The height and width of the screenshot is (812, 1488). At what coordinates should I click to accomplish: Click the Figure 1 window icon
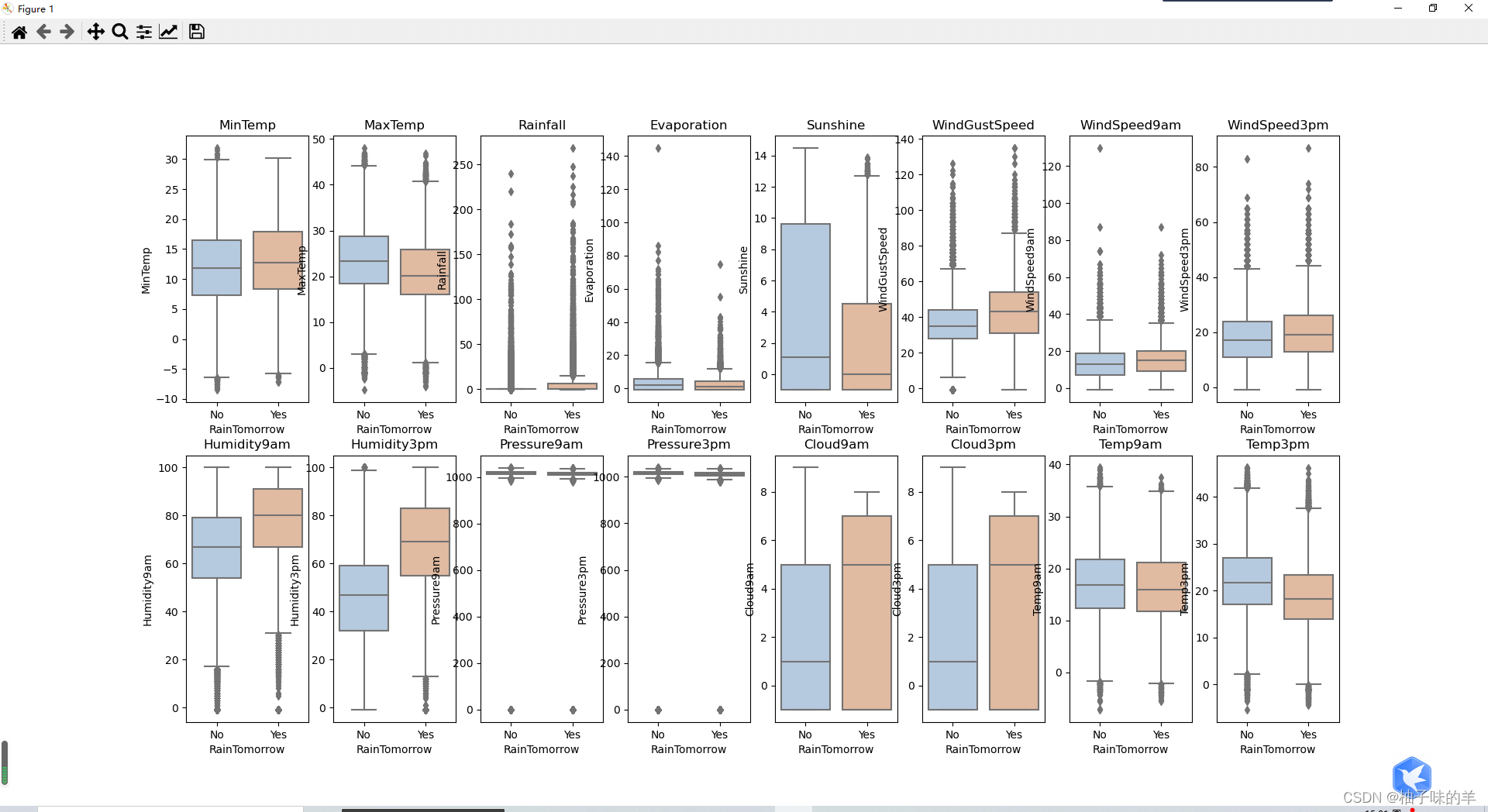tap(8, 9)
